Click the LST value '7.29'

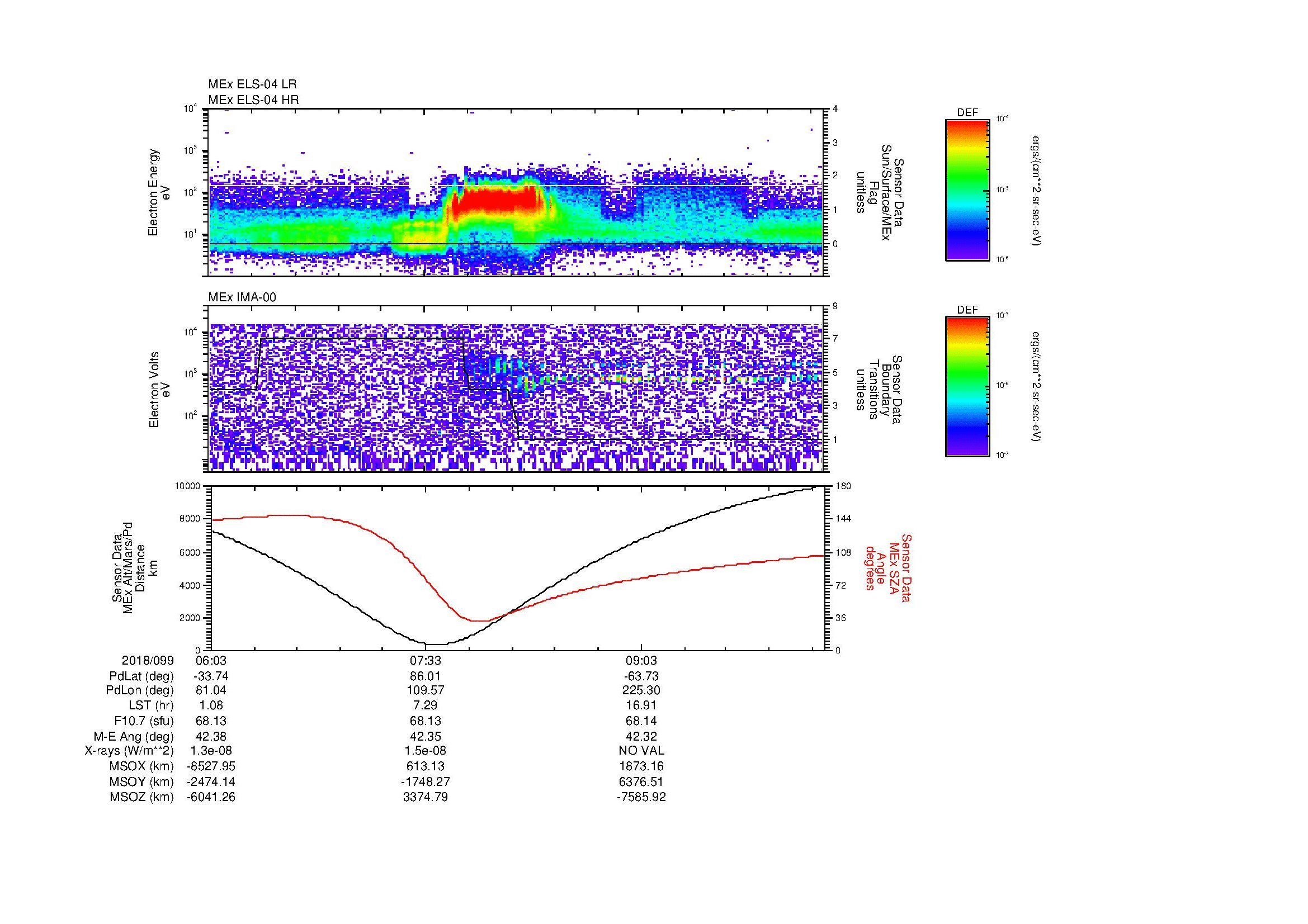point(426,705)
